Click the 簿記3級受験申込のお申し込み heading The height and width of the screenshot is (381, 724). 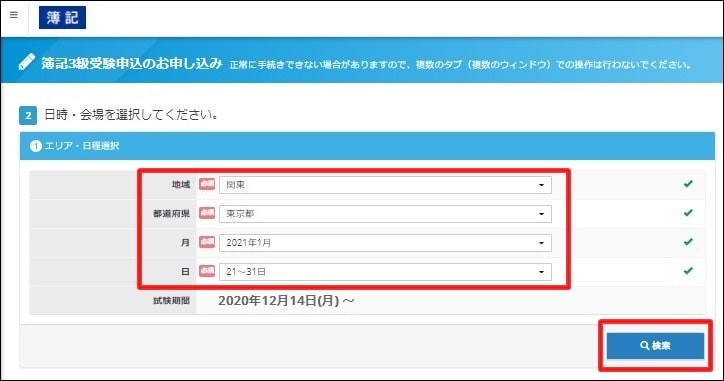pos(132,63)
